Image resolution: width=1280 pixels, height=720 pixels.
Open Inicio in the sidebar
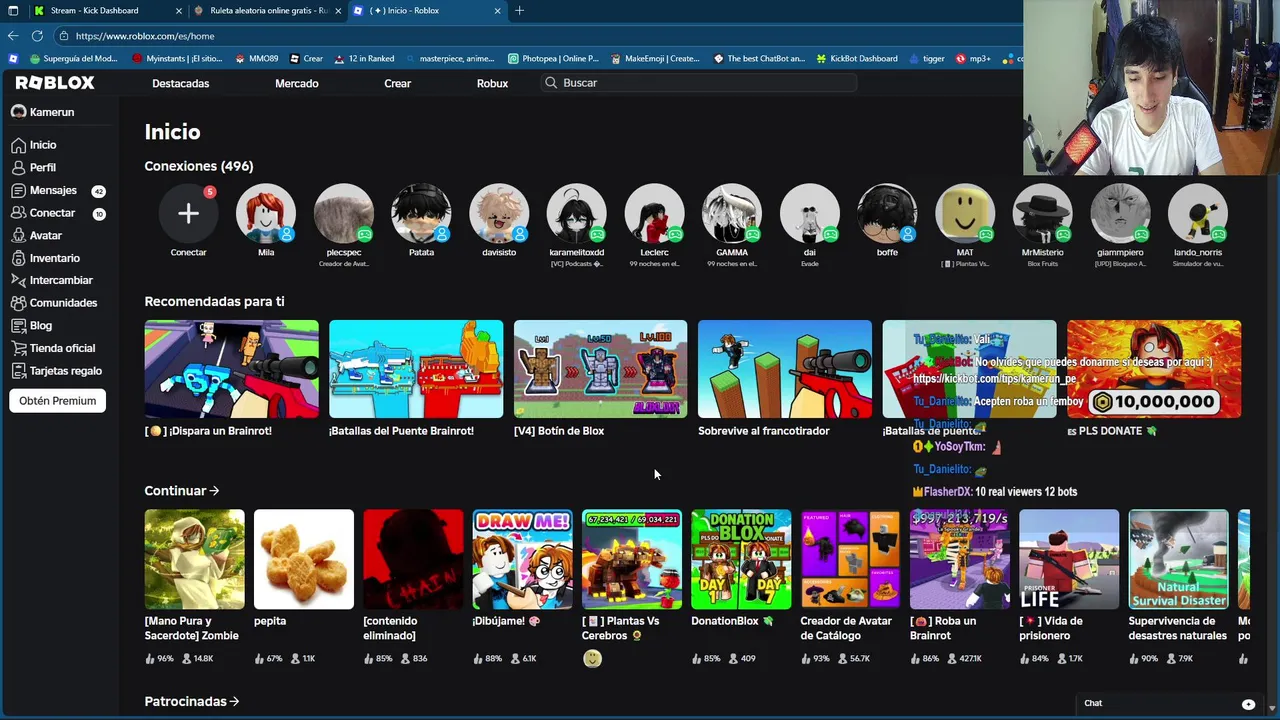pos(34,145)
